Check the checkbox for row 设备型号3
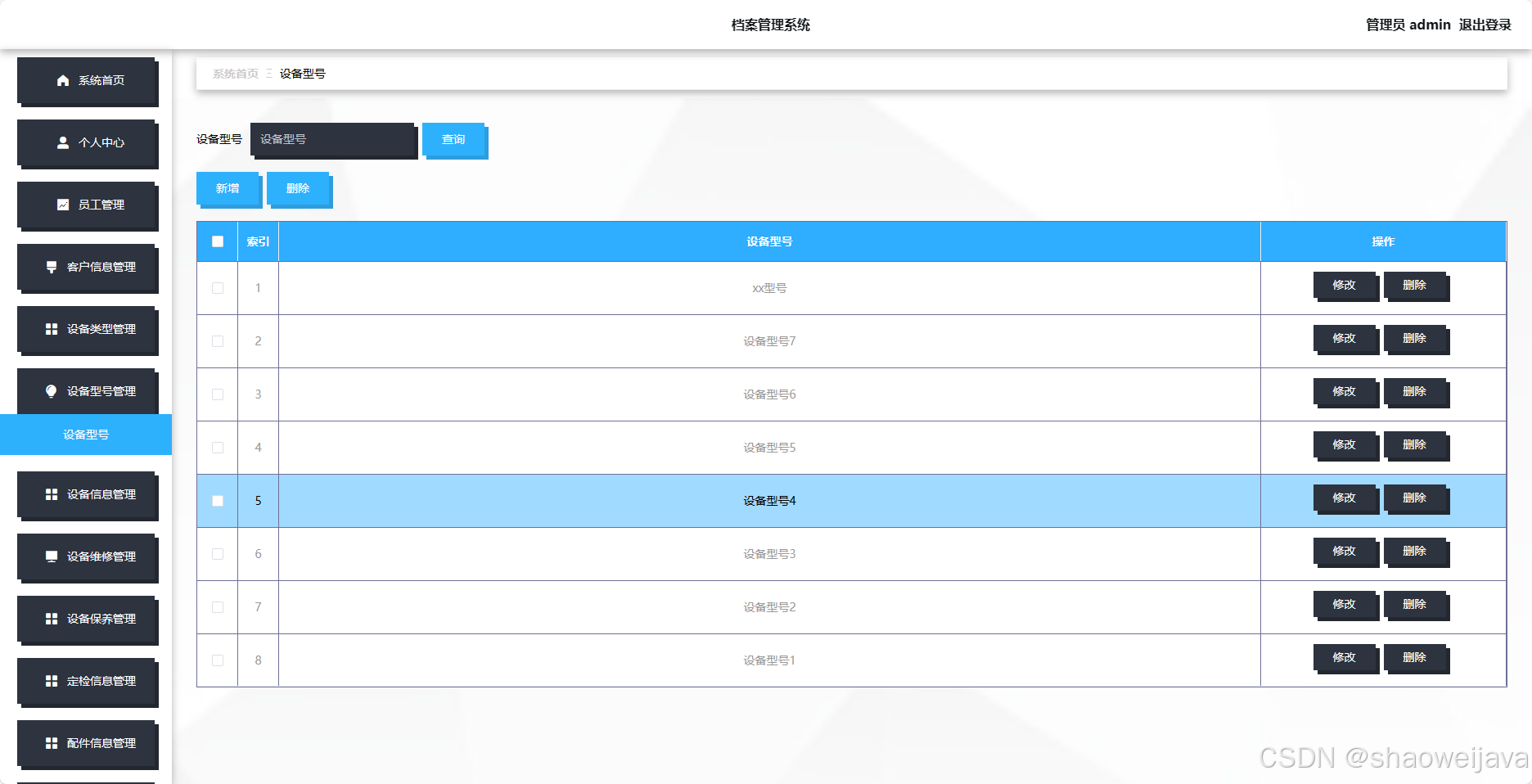This screenshot has width=1532, height=784. 218,554
